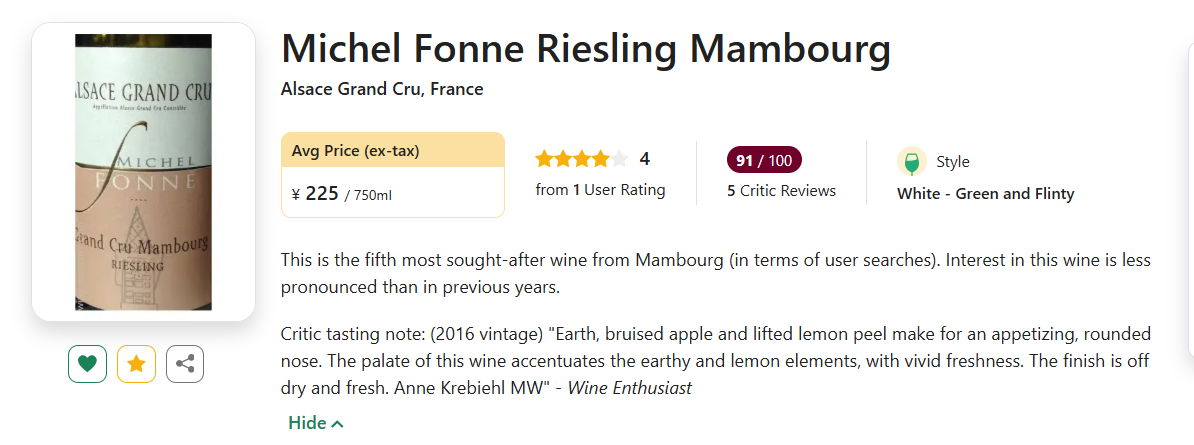
Task: Click the 91 / 100 critic score badge
Action: point(764,160)
